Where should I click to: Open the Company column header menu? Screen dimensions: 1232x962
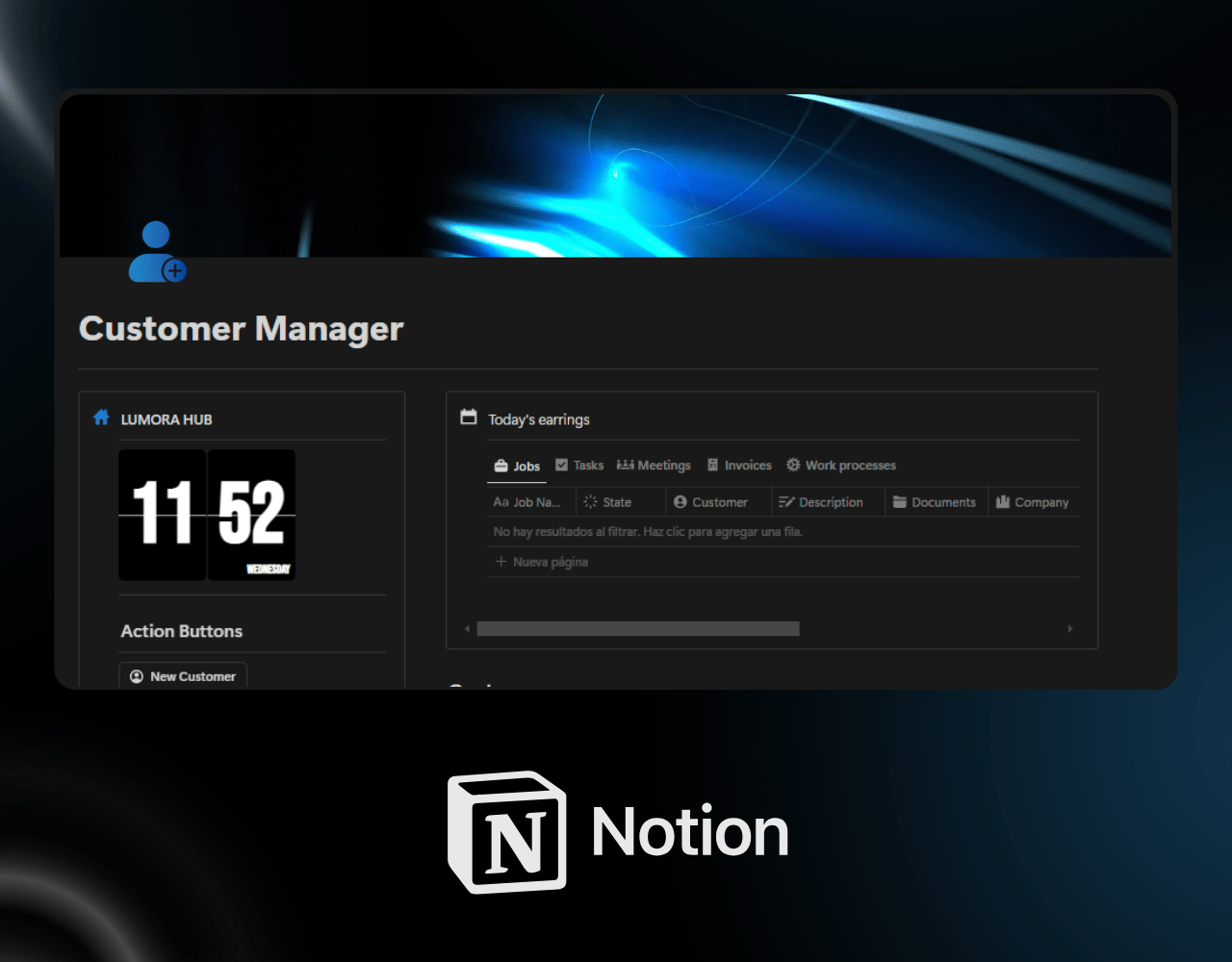point(1034,502)
